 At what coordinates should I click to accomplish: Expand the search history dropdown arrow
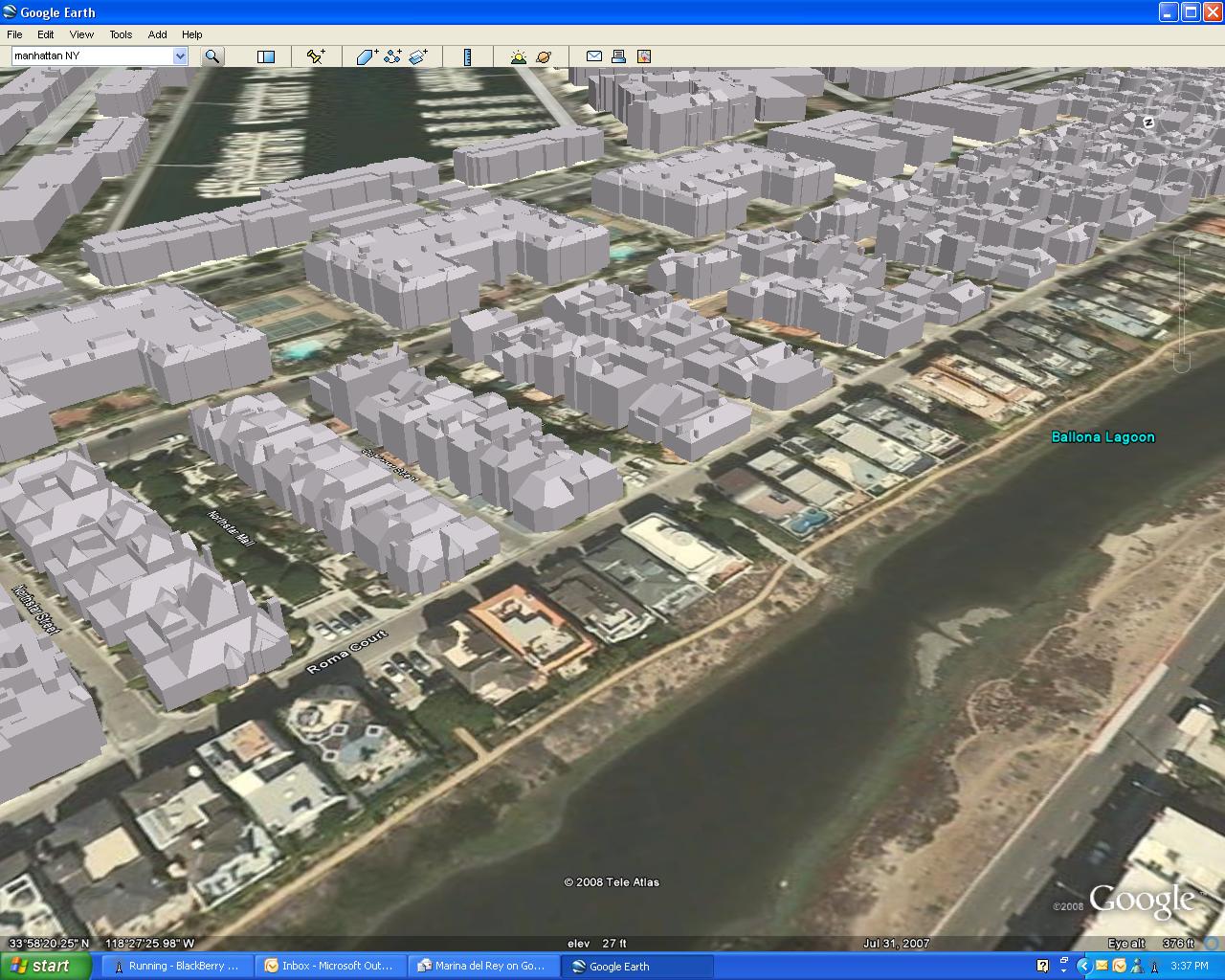[x=180, y=56]
